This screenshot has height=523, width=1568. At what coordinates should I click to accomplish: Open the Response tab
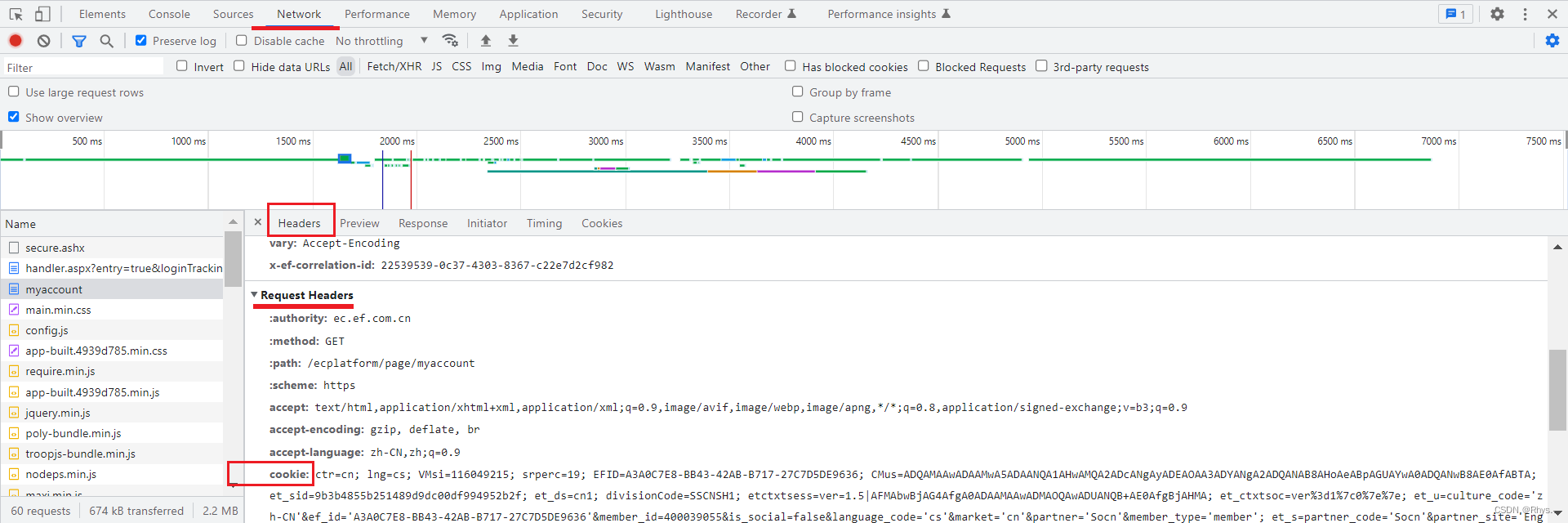(x=423, y=223)
